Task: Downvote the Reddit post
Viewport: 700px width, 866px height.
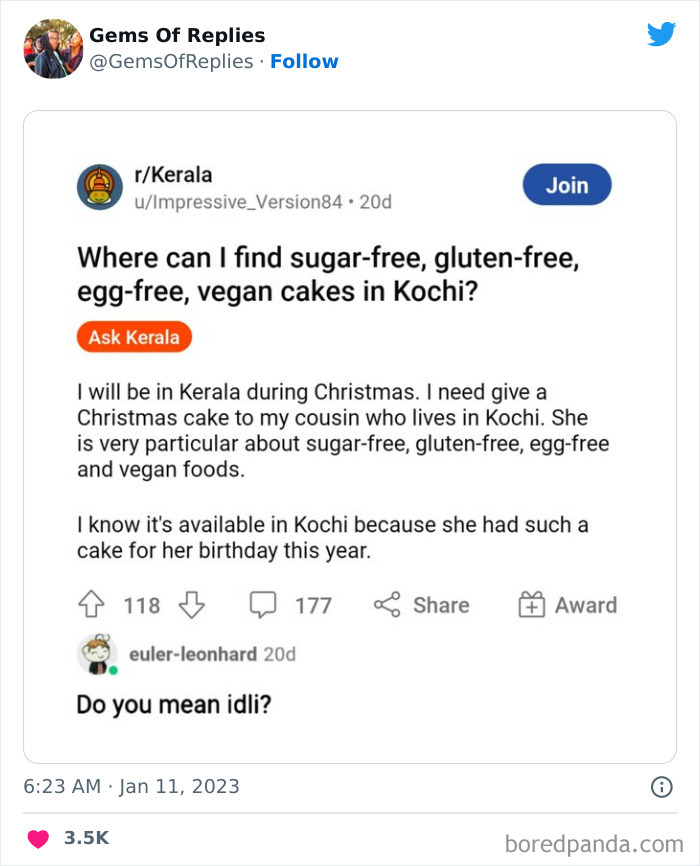Action: coord(192,605)
